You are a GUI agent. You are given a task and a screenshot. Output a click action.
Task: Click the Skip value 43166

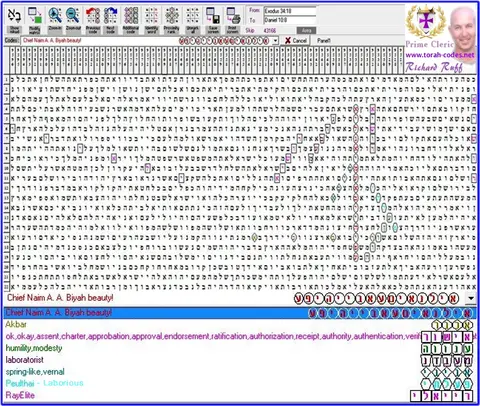point(270,30)
